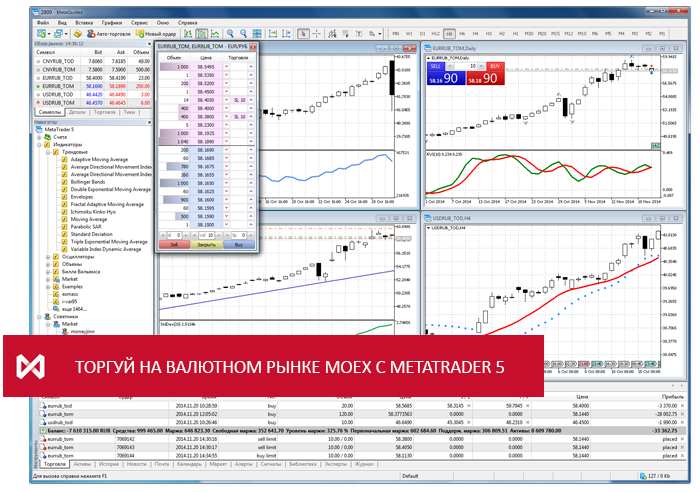
Task: Toggle chart shift icon
Action: (x=287, y=33)
